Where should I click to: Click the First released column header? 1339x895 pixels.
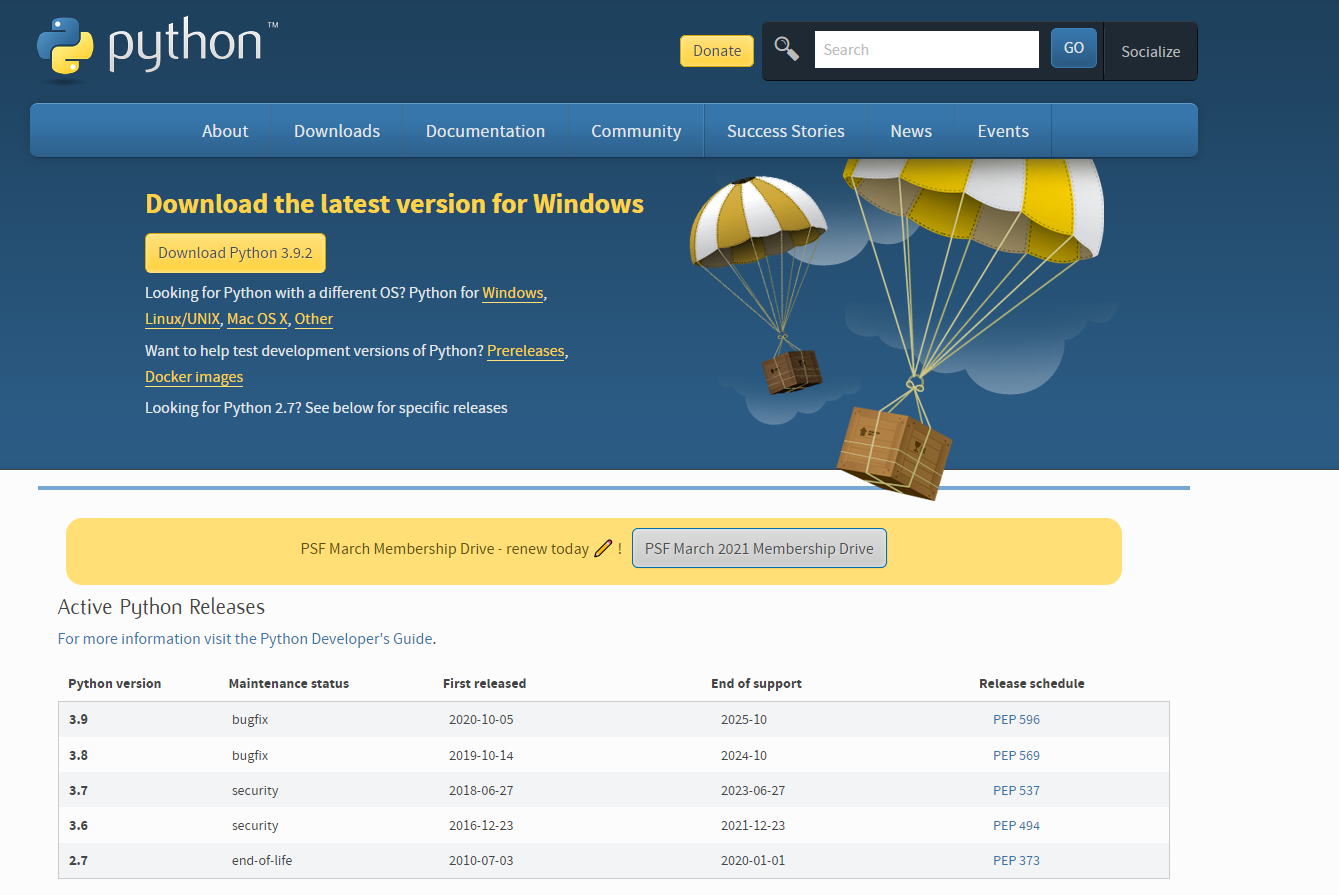coord(484,684)
